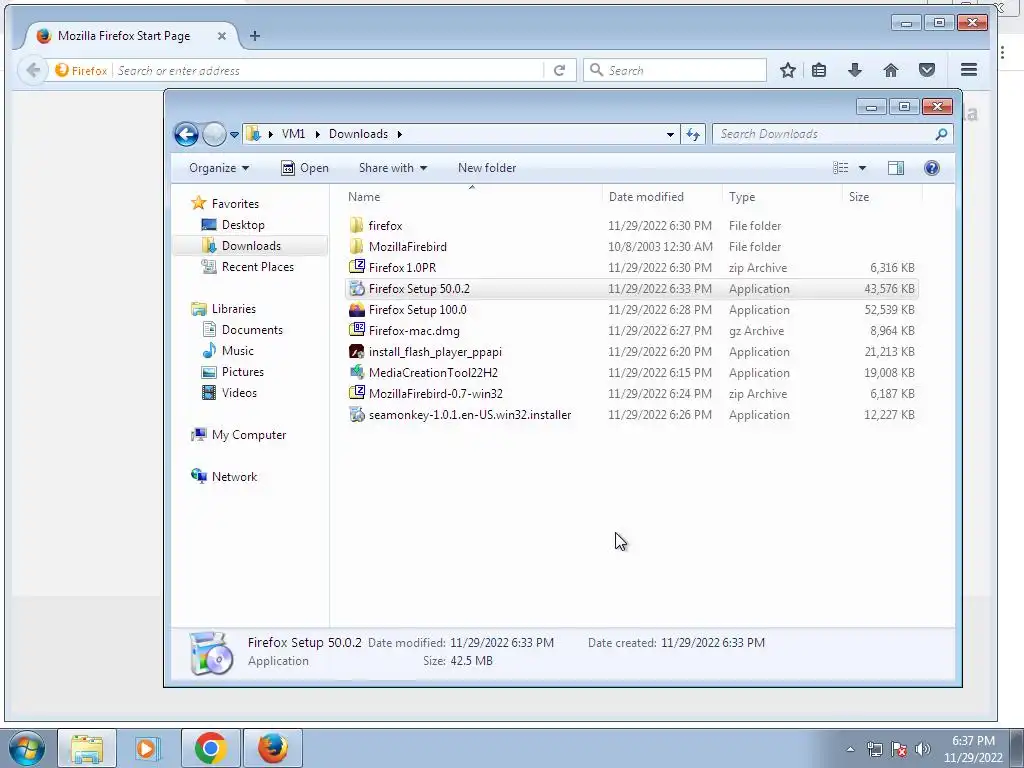Sort by Date modified column header
Viewport: 1024px width, 768px height.
[646, 197]
